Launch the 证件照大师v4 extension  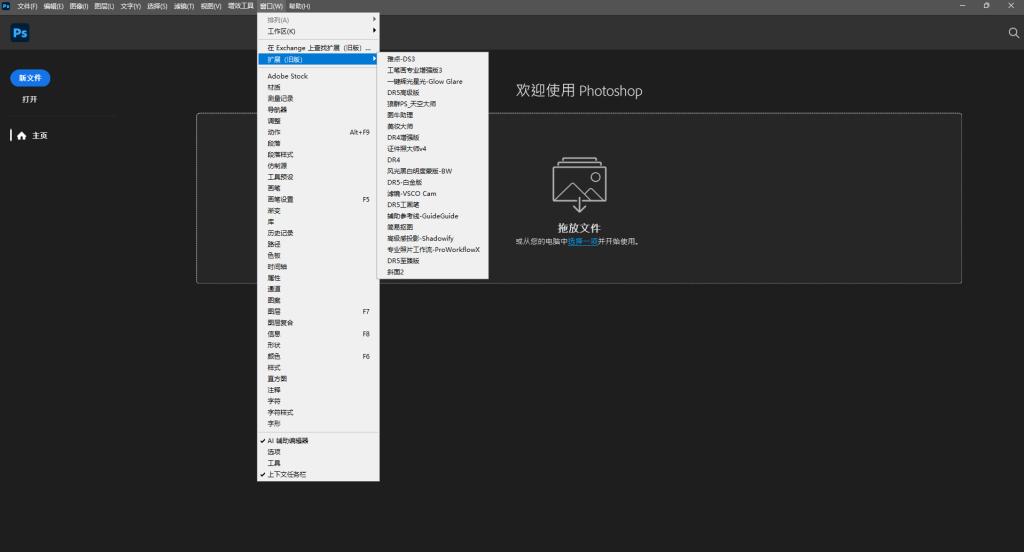(433, 149)
